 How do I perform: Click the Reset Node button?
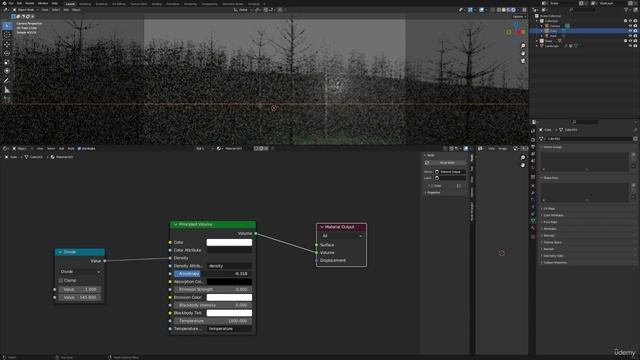click(x=447, y=162)
